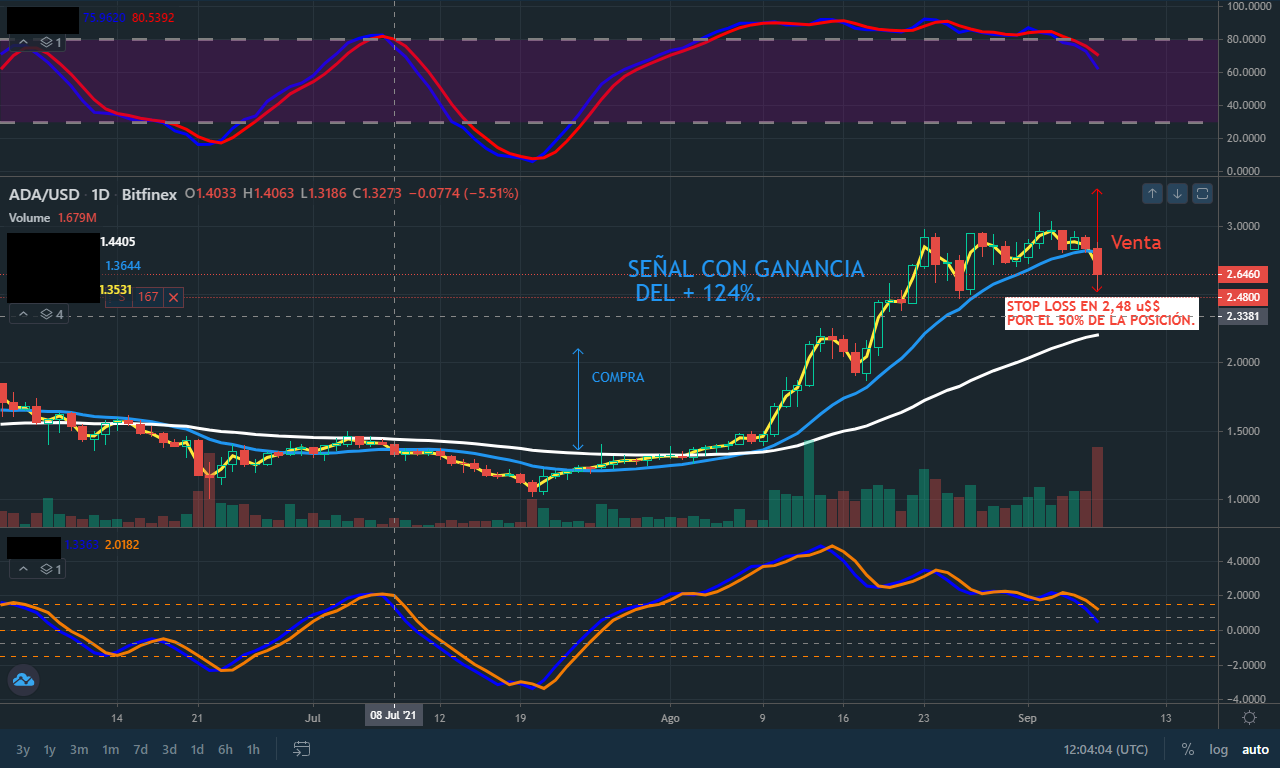Collapse the top stochastic indicator pane
Viewport: 1280px width, 768px height.
click(22, 42)
